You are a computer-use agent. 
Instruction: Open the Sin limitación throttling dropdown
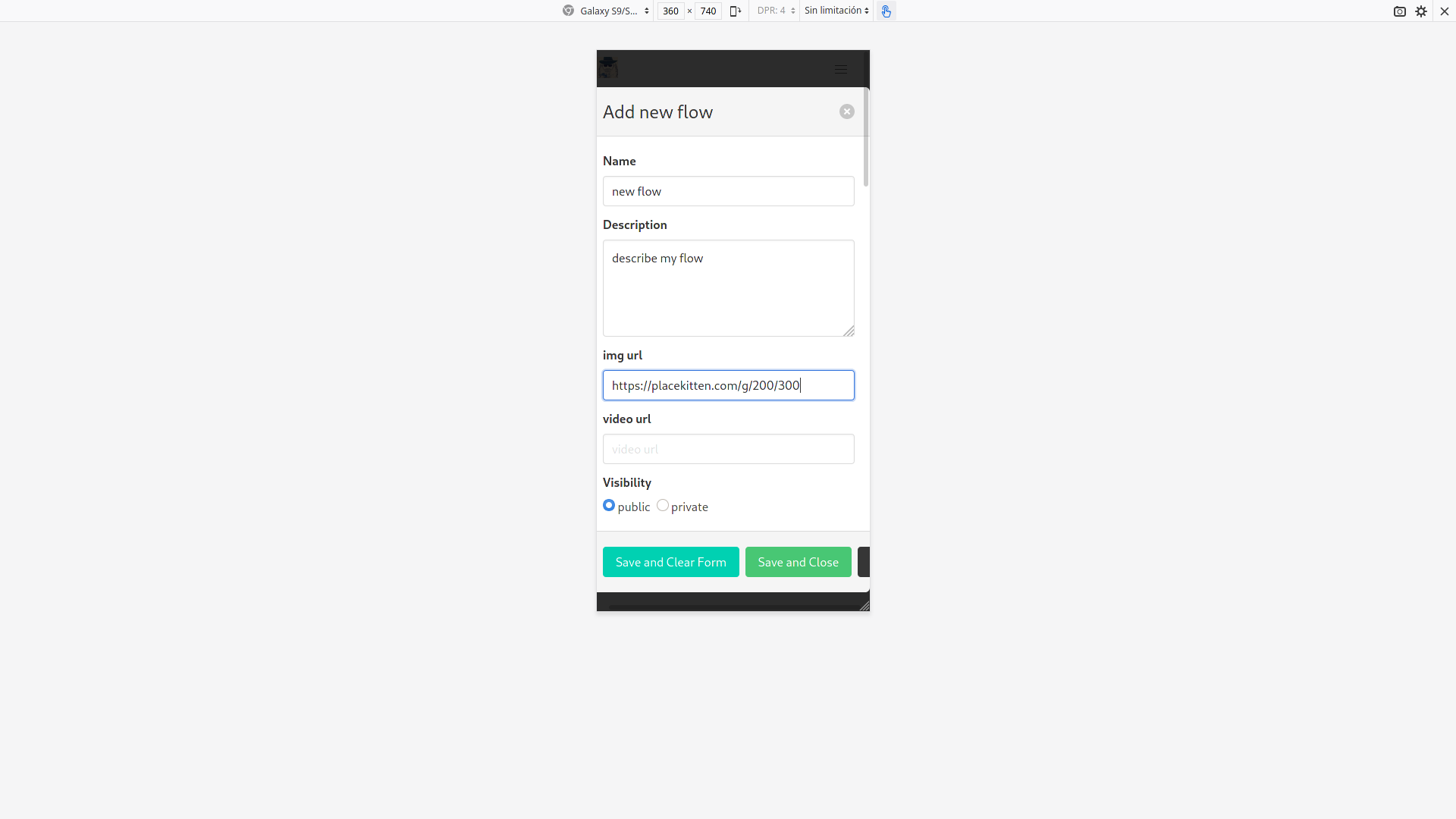coord(836,11)
